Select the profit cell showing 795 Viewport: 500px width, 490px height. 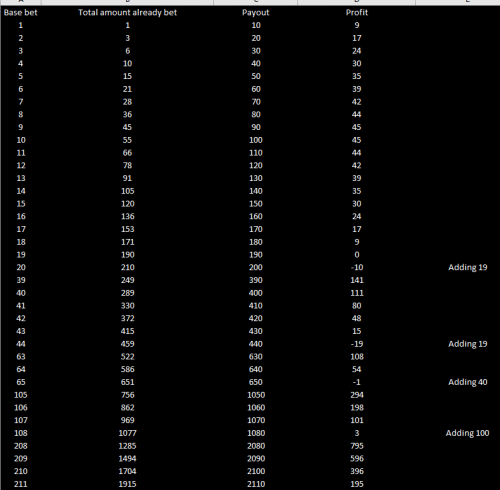coord(357,446)
